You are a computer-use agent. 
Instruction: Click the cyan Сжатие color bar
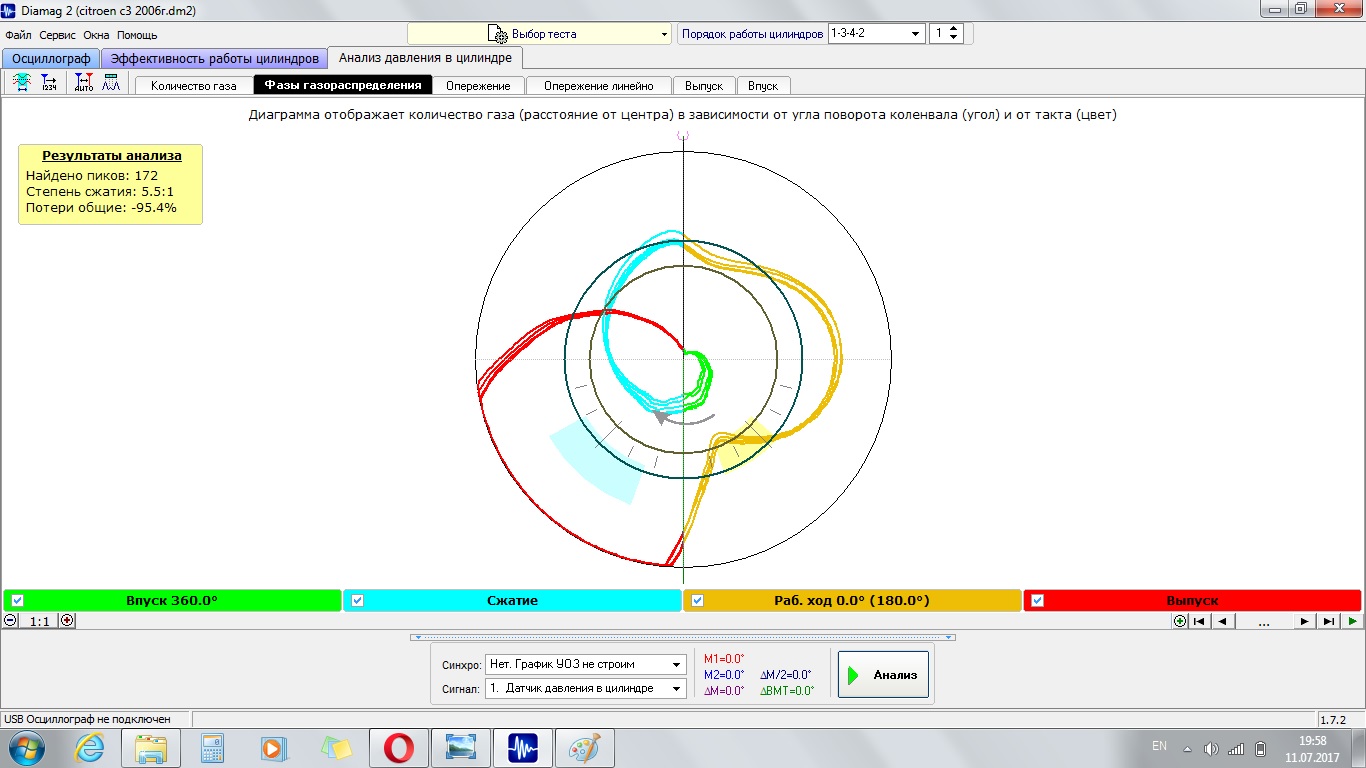[x=512, y=600]
